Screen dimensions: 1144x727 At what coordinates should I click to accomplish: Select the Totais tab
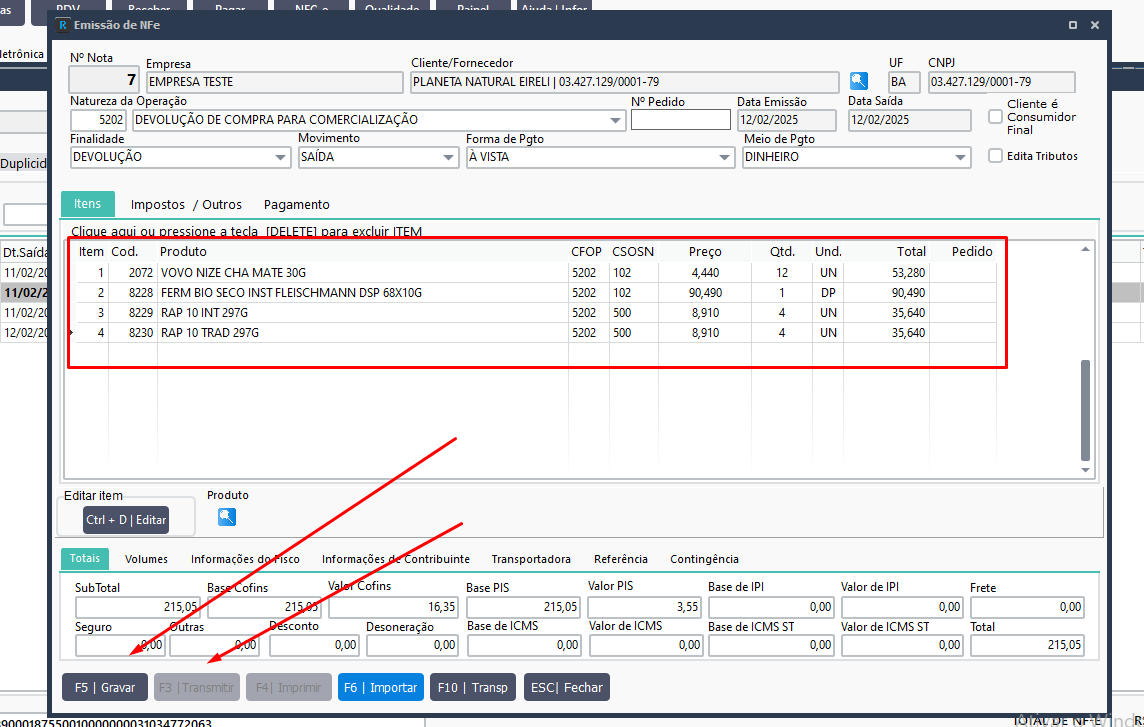pos(85,558)
